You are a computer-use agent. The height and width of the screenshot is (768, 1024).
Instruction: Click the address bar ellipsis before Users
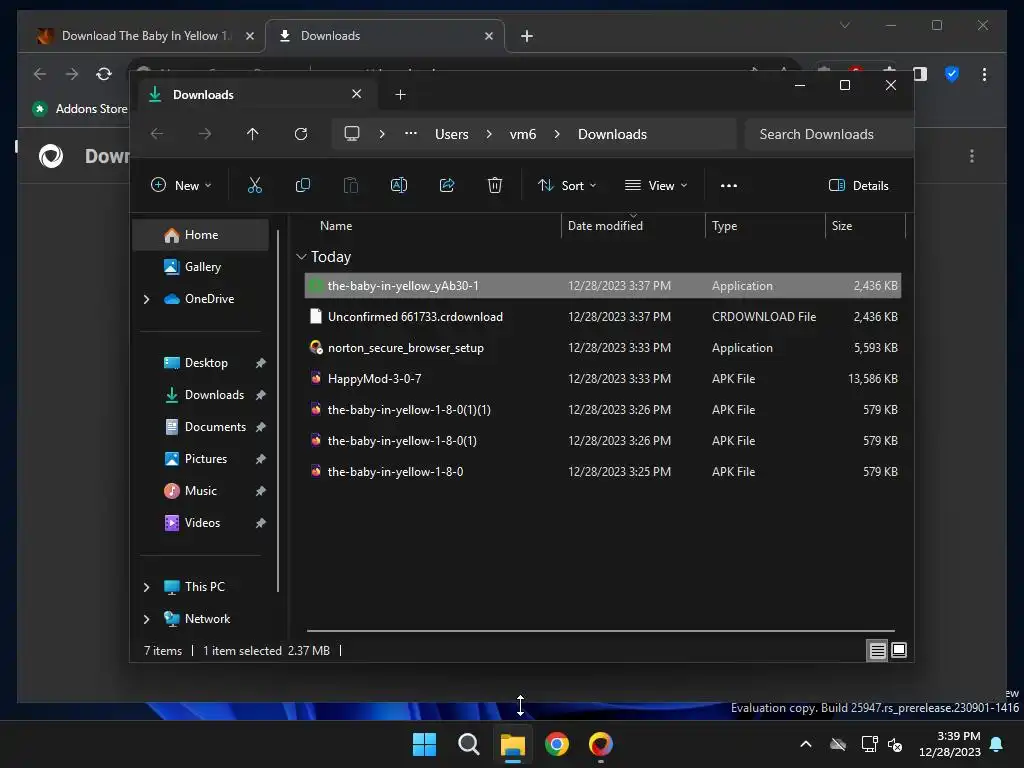click(x=411, y=133)
